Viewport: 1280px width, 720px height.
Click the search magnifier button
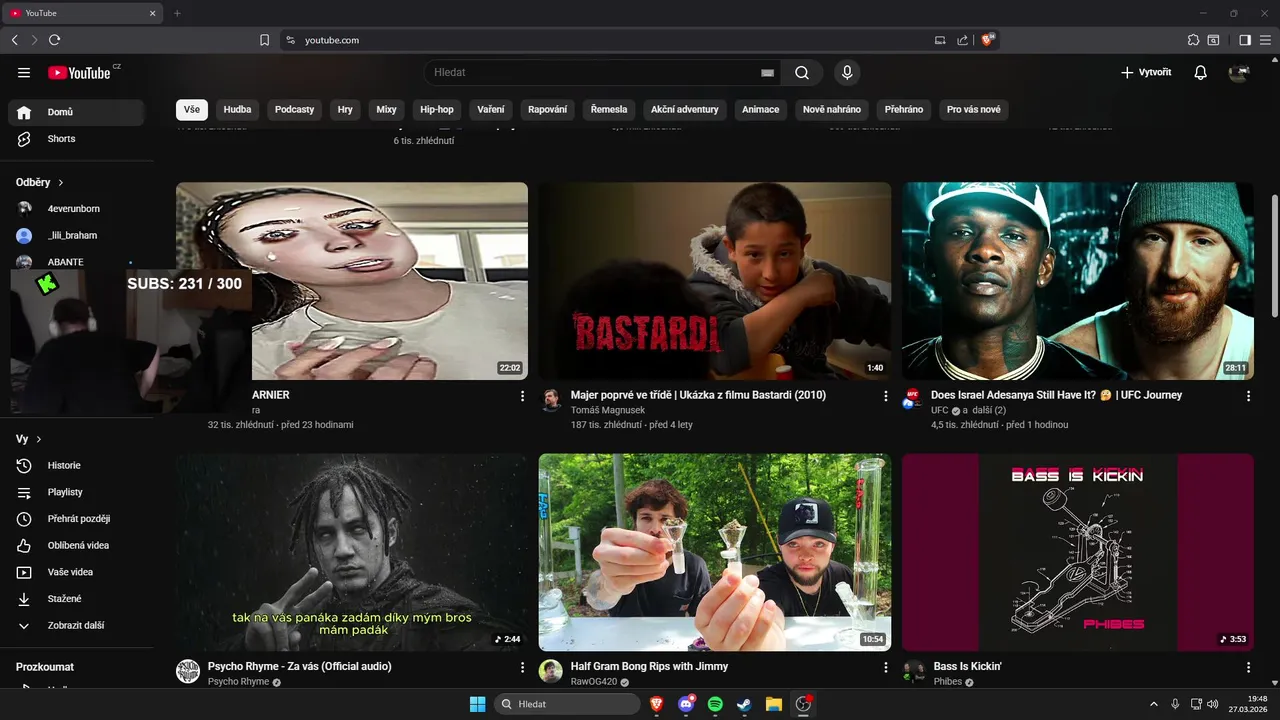tap(802, 73)
